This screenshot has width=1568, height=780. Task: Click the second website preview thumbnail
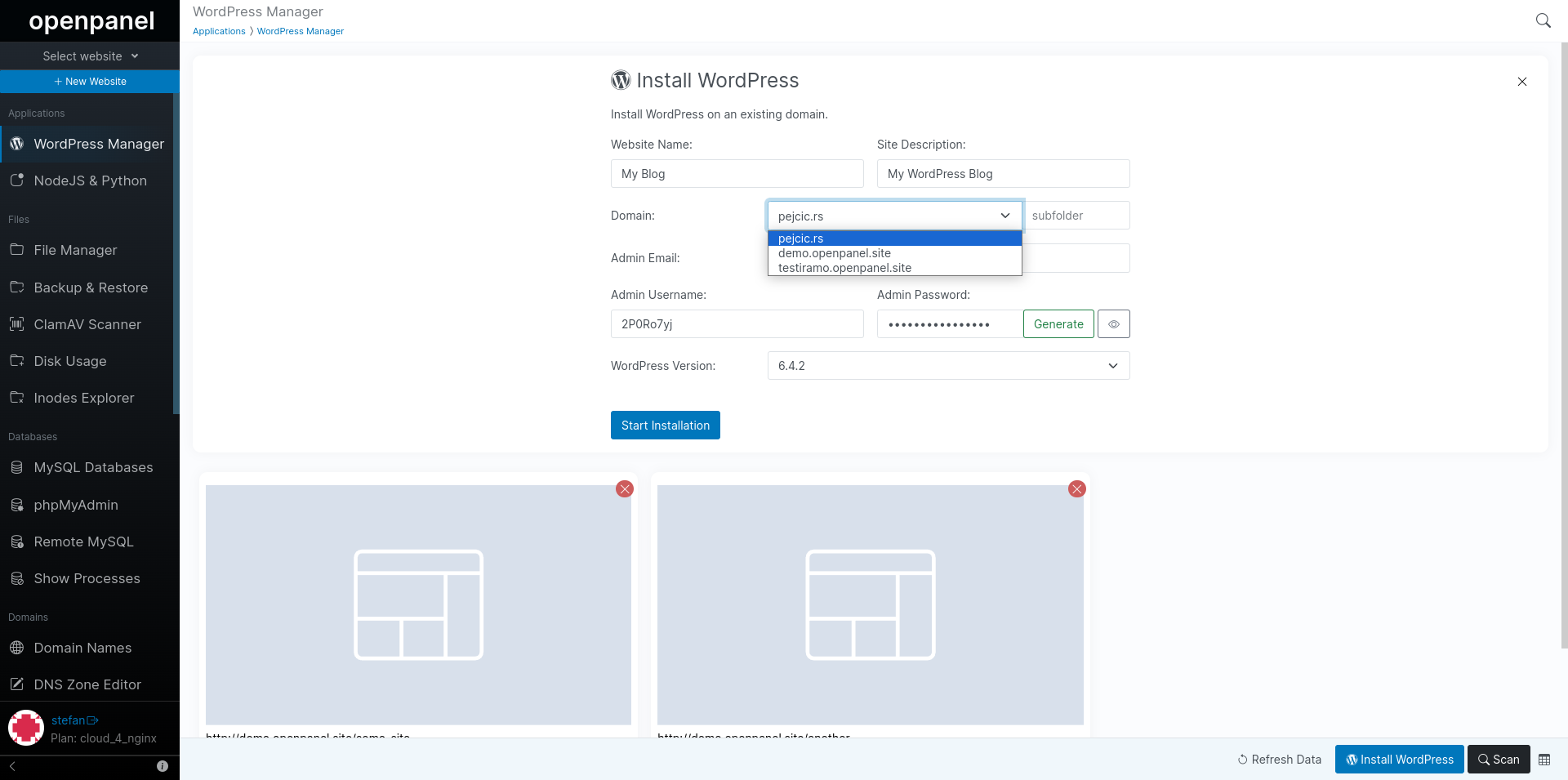[871, 605]
